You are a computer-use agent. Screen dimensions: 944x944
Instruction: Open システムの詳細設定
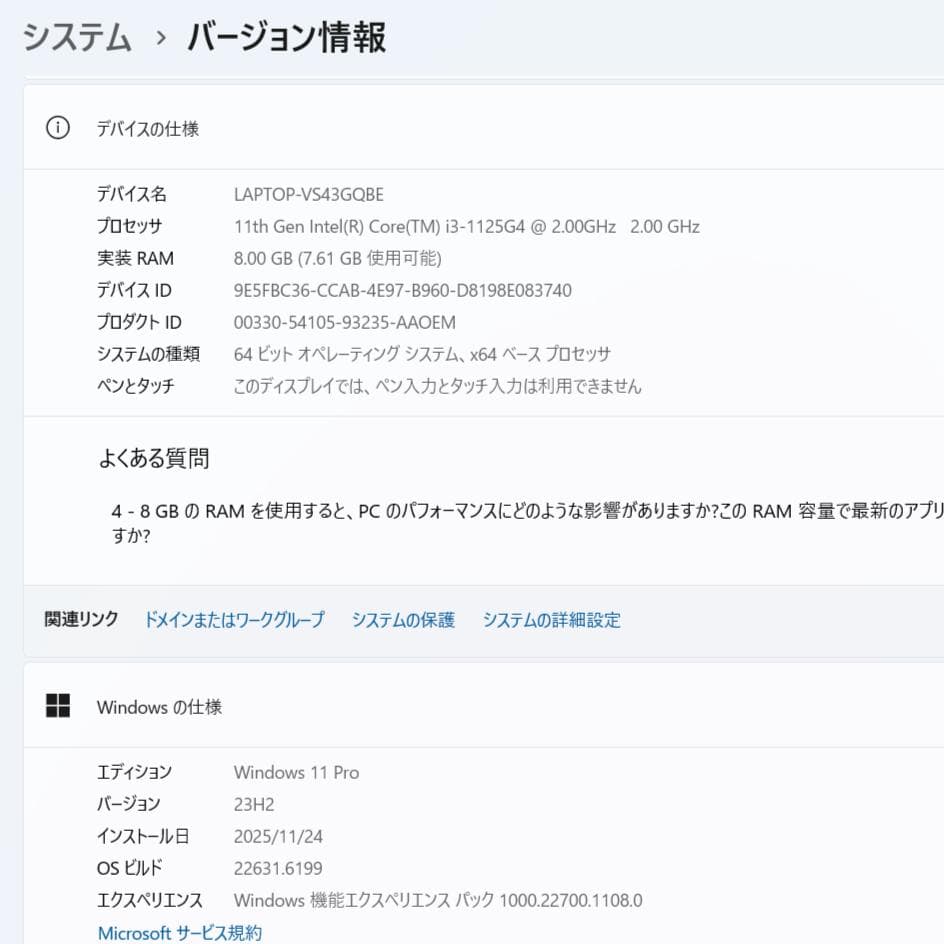552,620
